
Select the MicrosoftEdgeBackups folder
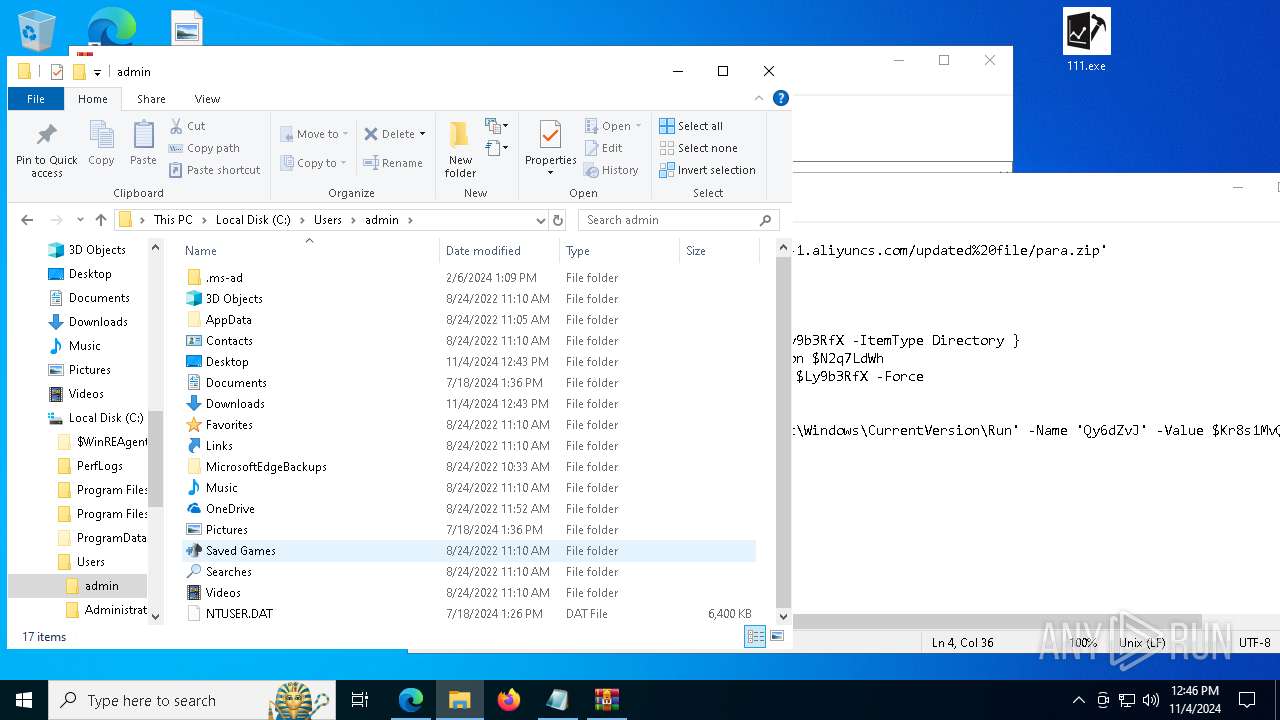click(468, 467)
